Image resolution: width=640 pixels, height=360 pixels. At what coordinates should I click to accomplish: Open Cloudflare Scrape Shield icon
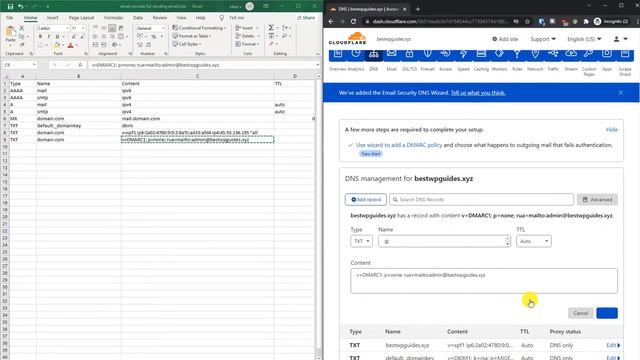(x=625, y=54)
